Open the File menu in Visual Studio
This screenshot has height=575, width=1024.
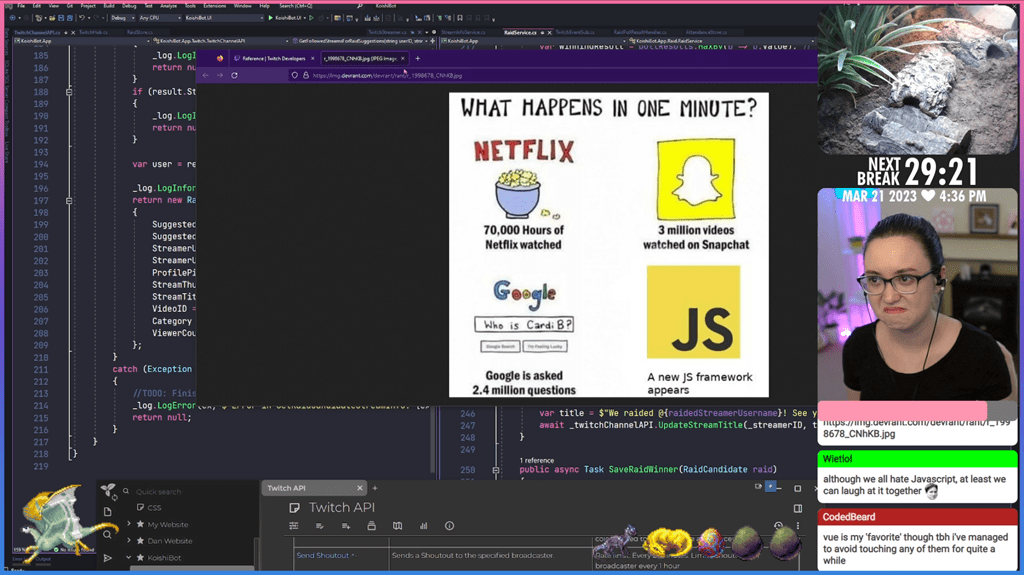click(x=21, y=6)
